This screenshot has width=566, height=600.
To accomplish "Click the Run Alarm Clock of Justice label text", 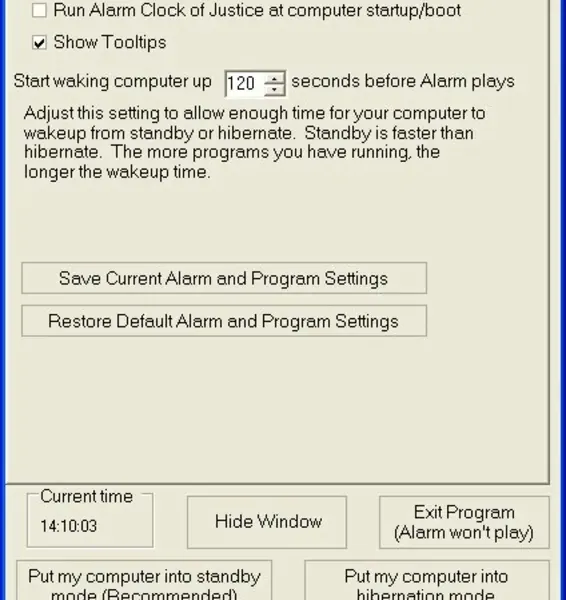I will [257, 10].
